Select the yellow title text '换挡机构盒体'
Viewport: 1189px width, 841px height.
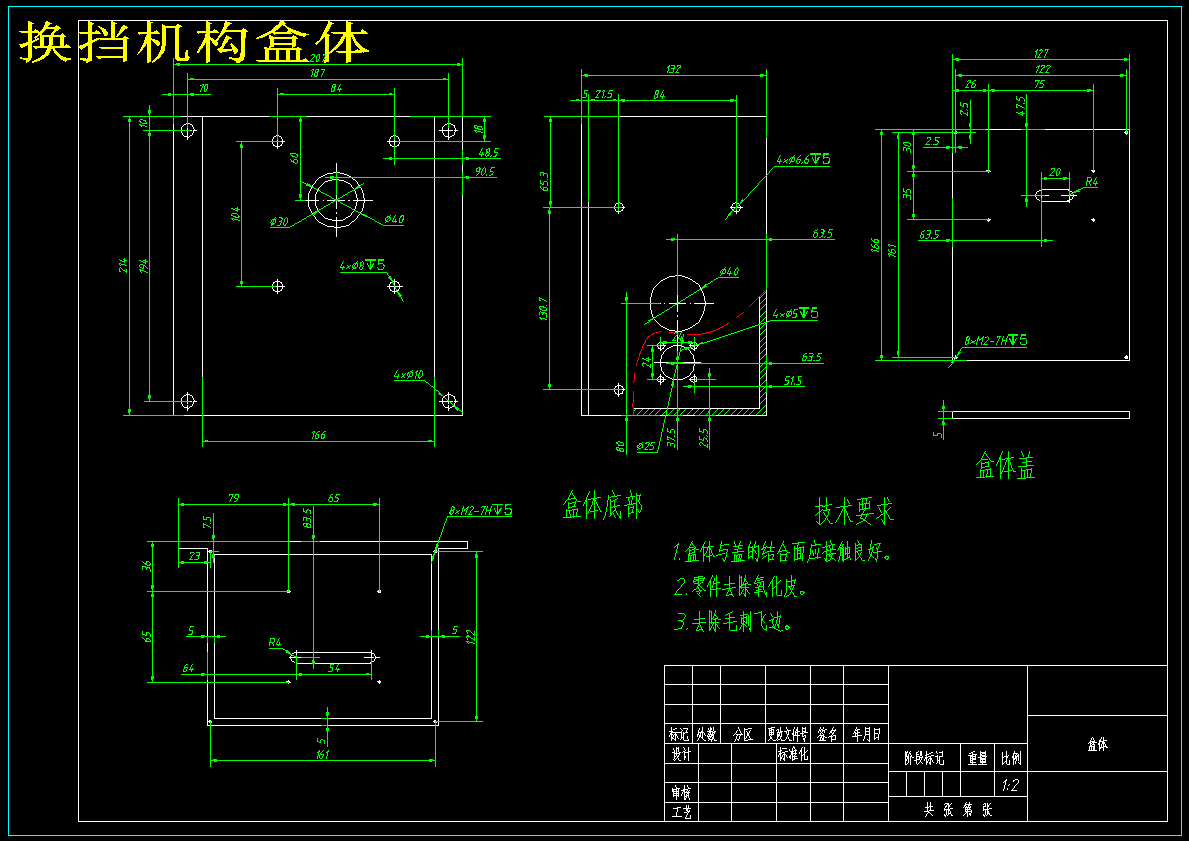[194, 42]
